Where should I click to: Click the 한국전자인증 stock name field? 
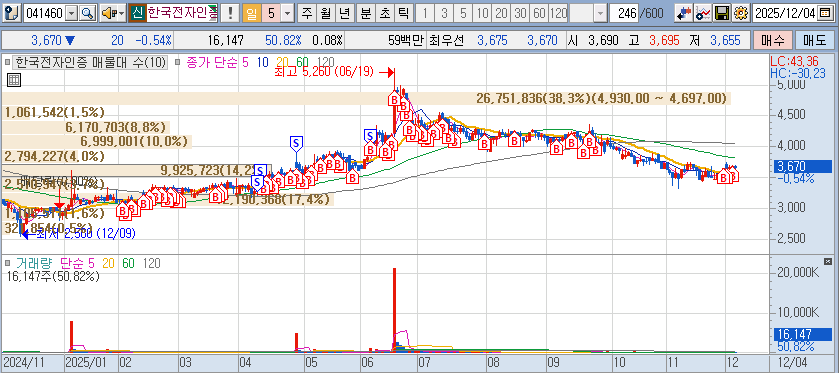[182, 13]
